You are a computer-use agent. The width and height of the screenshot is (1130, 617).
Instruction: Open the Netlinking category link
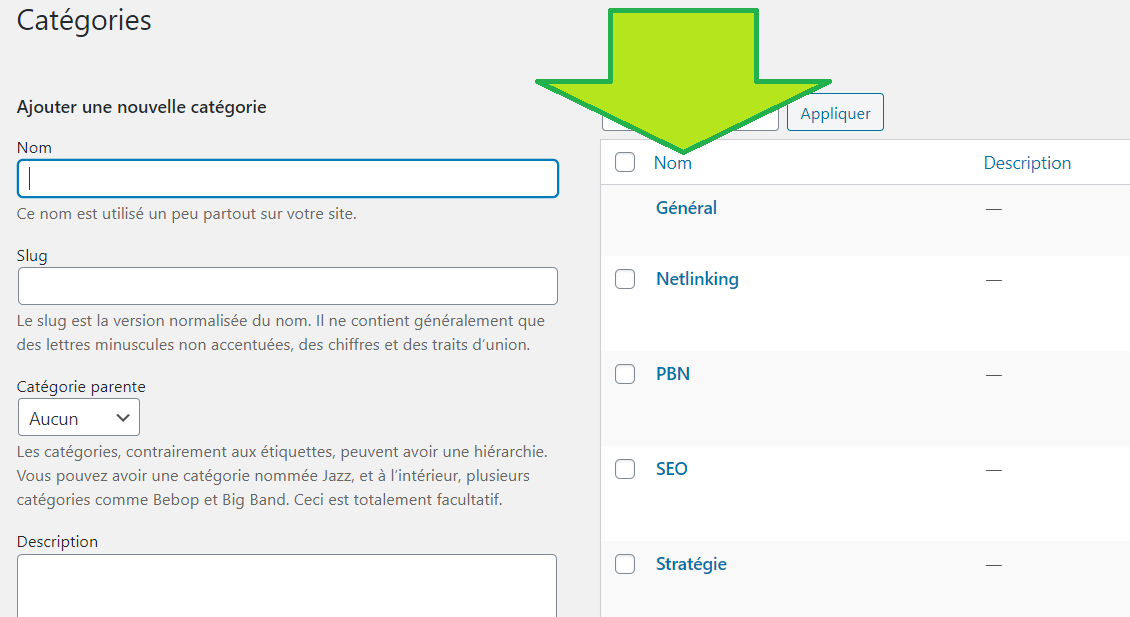coord(697,280)
